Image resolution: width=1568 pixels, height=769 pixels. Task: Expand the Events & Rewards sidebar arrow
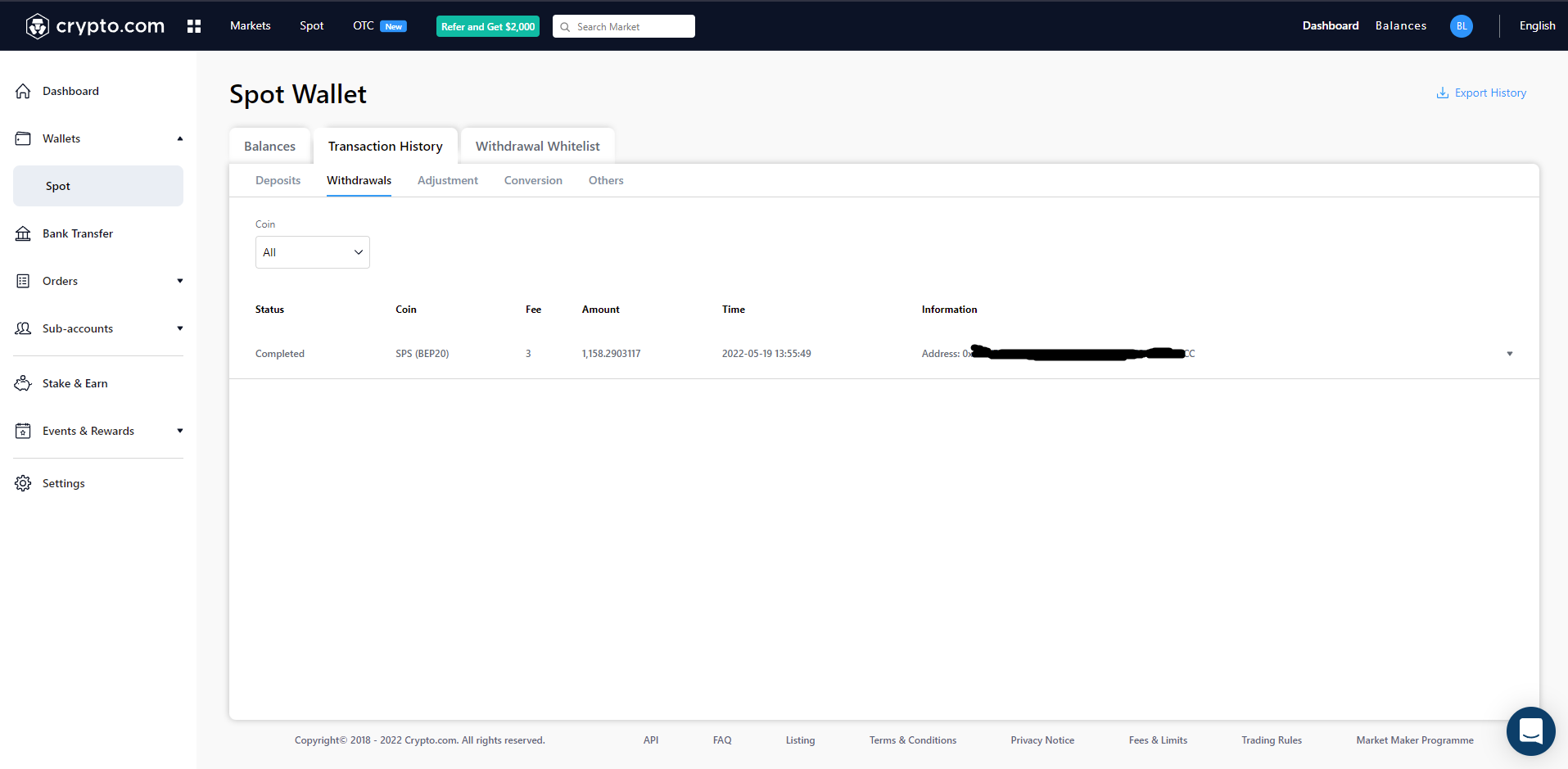point(180,431)
